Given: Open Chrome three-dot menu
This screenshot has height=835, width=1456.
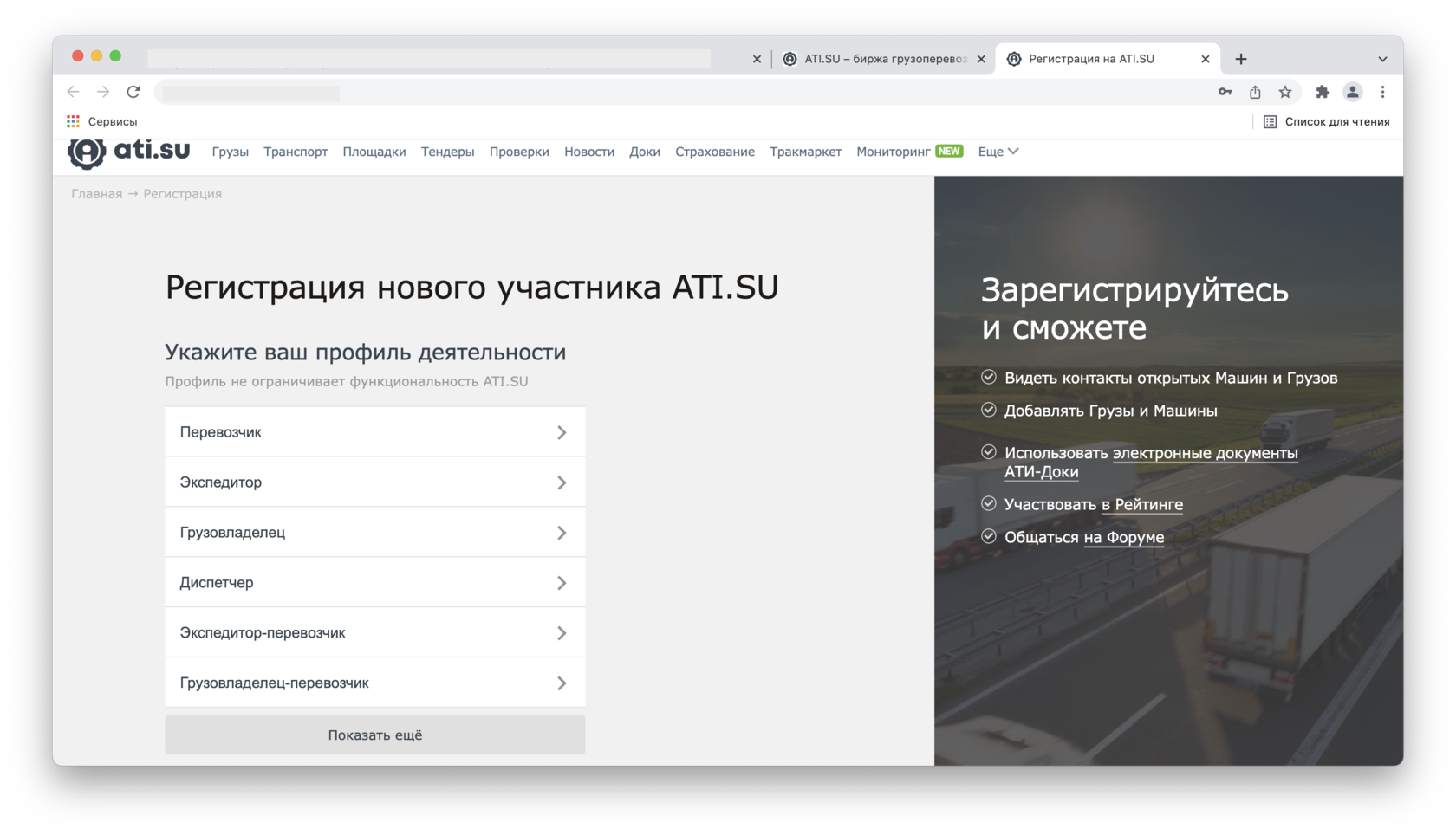Looking at the screenshot, I should (1383, 92).
